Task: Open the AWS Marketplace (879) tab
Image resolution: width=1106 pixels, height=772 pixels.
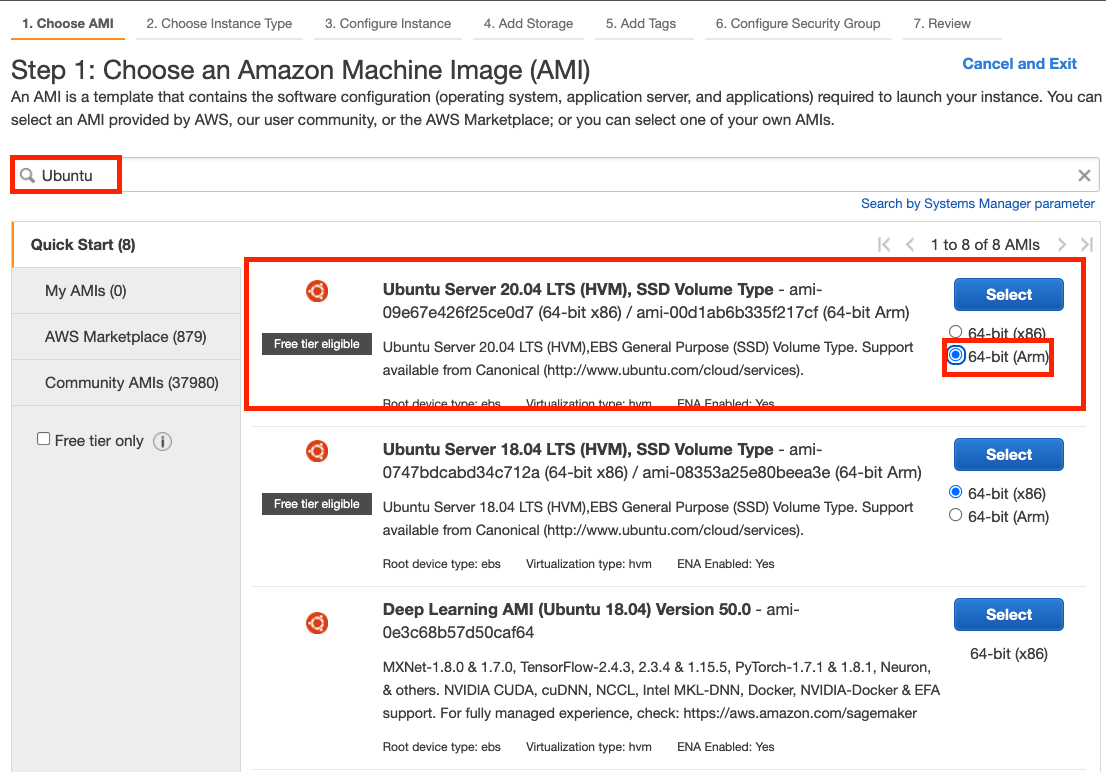Action: [126, 337]
